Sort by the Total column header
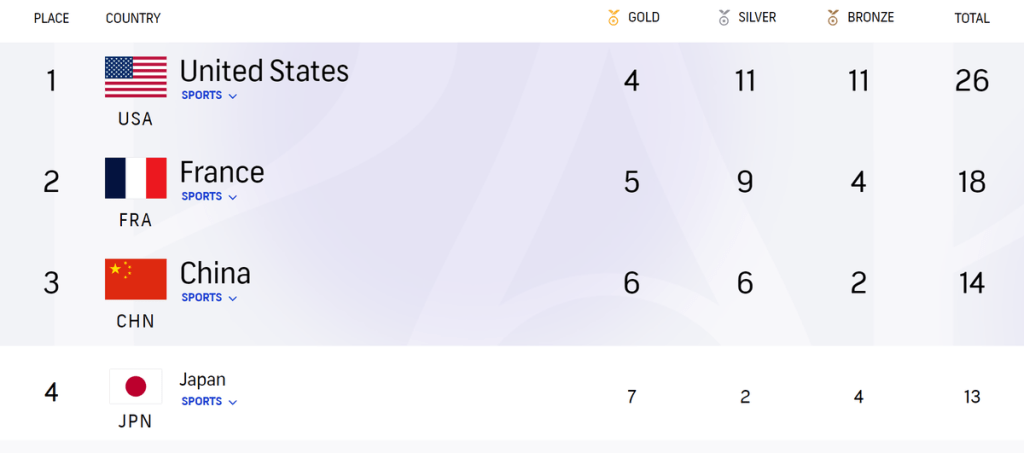The width and height of the screenshot is (1024, 453). (x=972, y=18)
